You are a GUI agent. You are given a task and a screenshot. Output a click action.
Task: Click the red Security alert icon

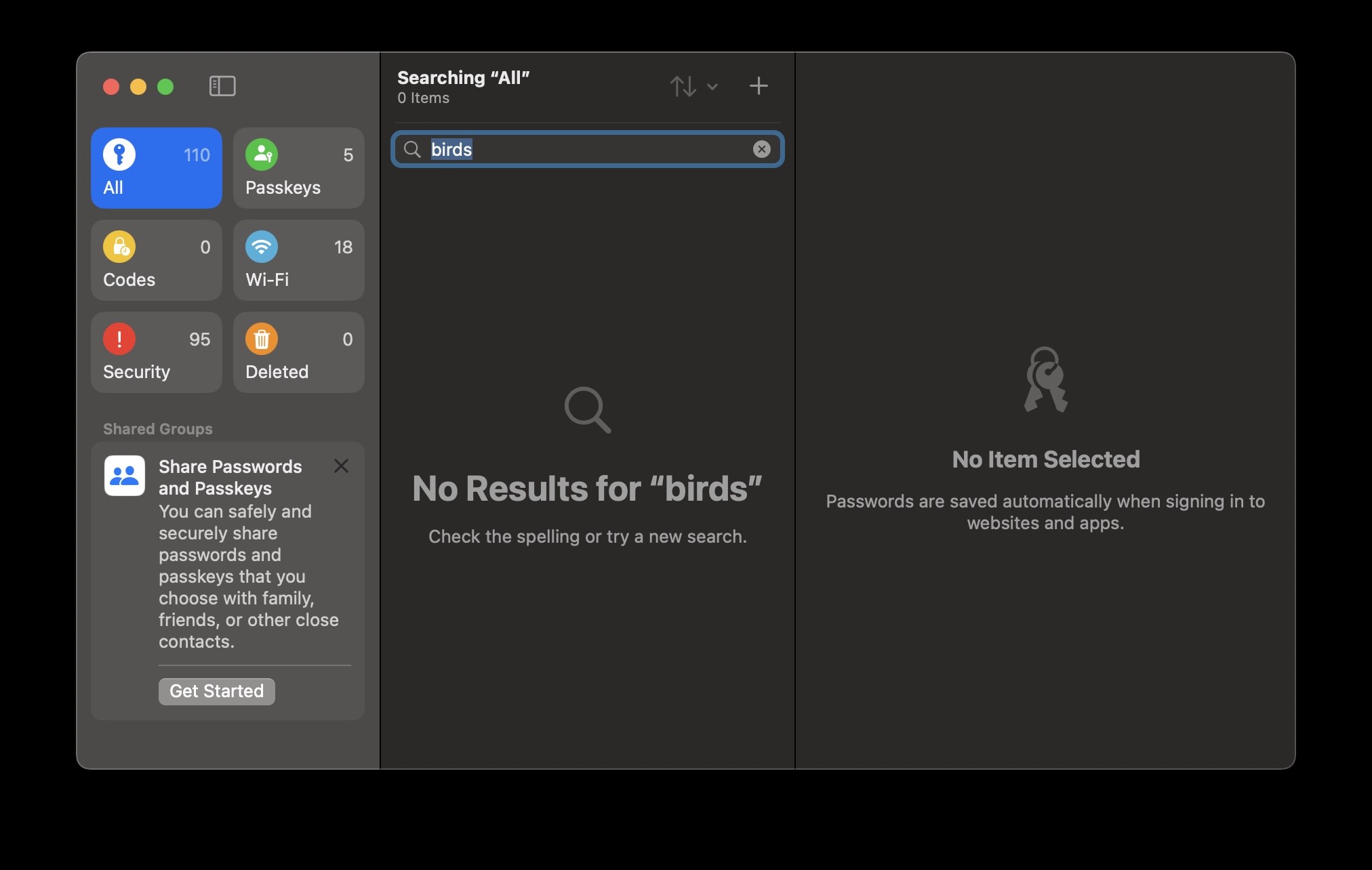click(x=119, y=339)
